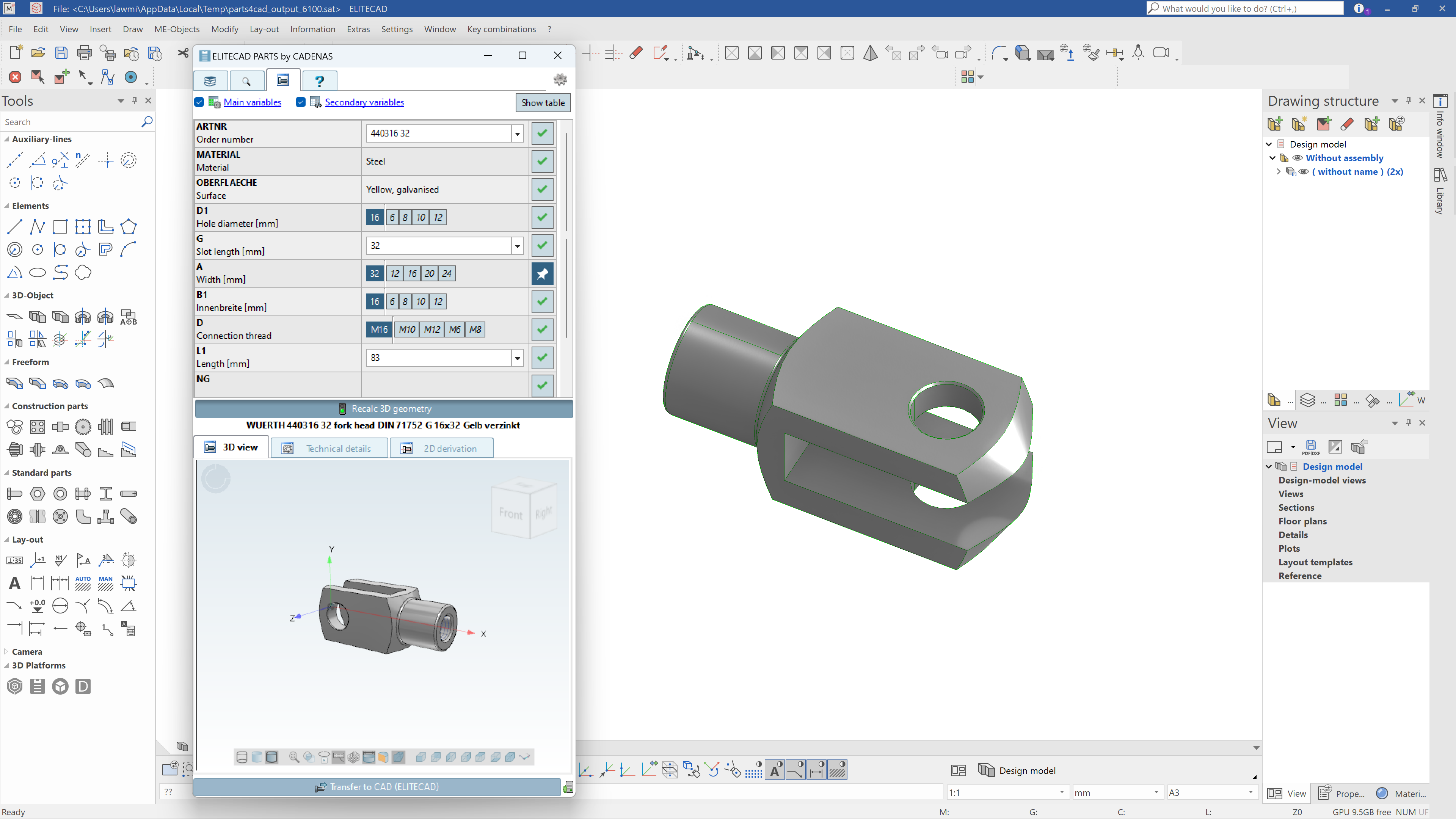Click the Show table button
Viewport: 1456px width, 819px height.
pos(543,103)
